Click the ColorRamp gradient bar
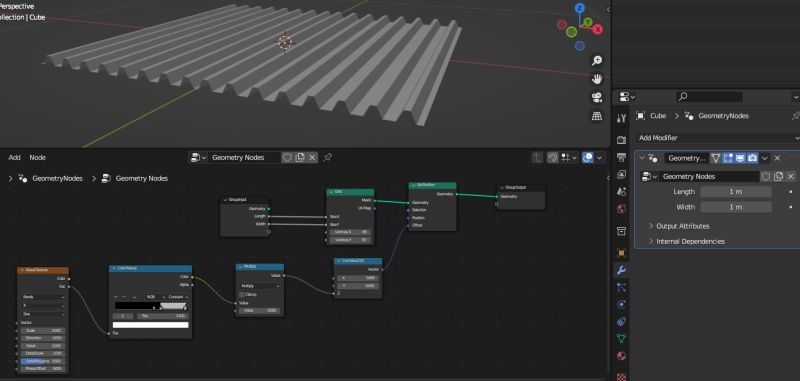This screenshot has width=800, height=381. click(x=150, y=306)
